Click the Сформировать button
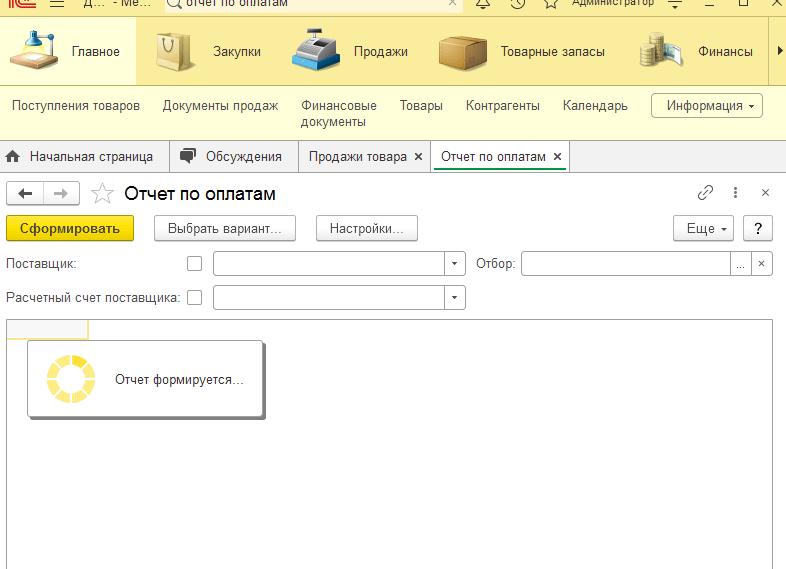The height and width of the screenshot is (569, 786). tap(70, 229)
